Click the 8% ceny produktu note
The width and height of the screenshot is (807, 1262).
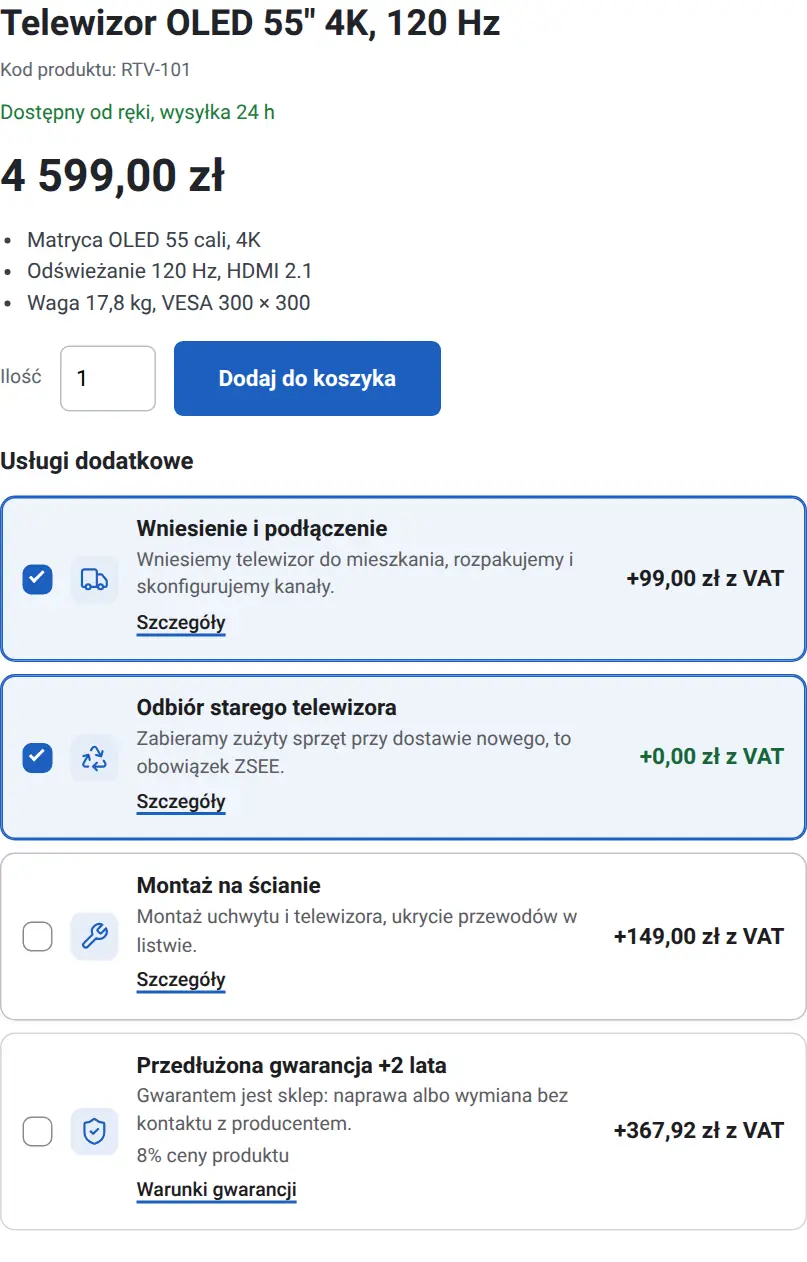[x=213, y=1156]
